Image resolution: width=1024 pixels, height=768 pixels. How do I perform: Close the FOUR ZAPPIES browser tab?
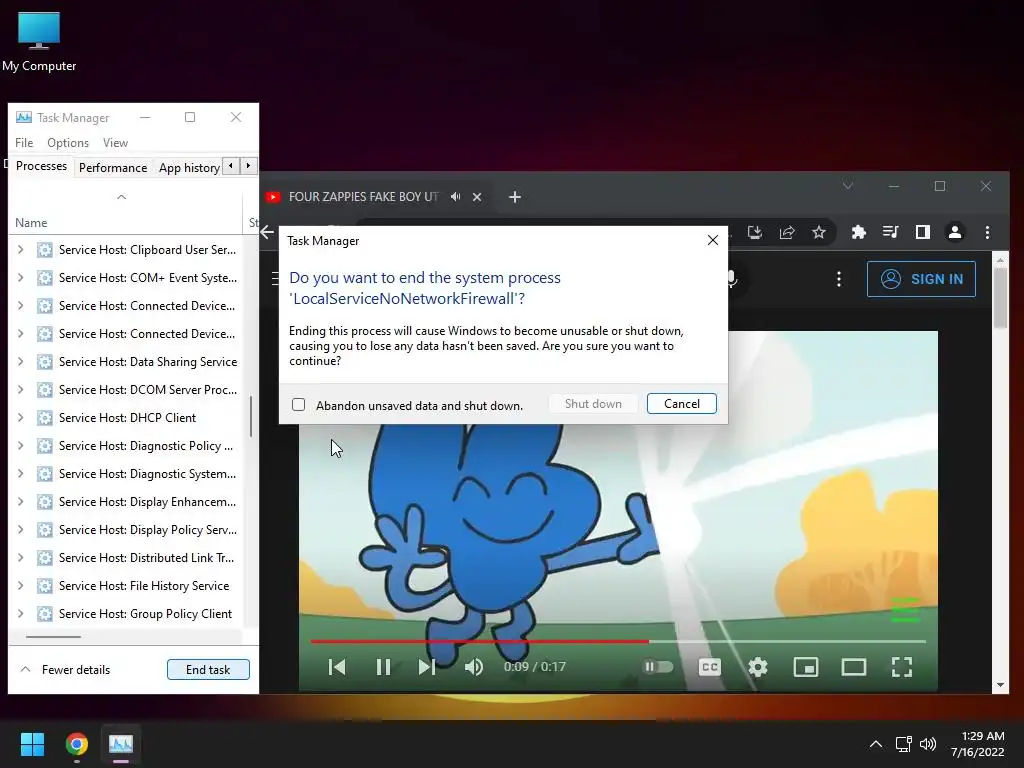point(477,197)
